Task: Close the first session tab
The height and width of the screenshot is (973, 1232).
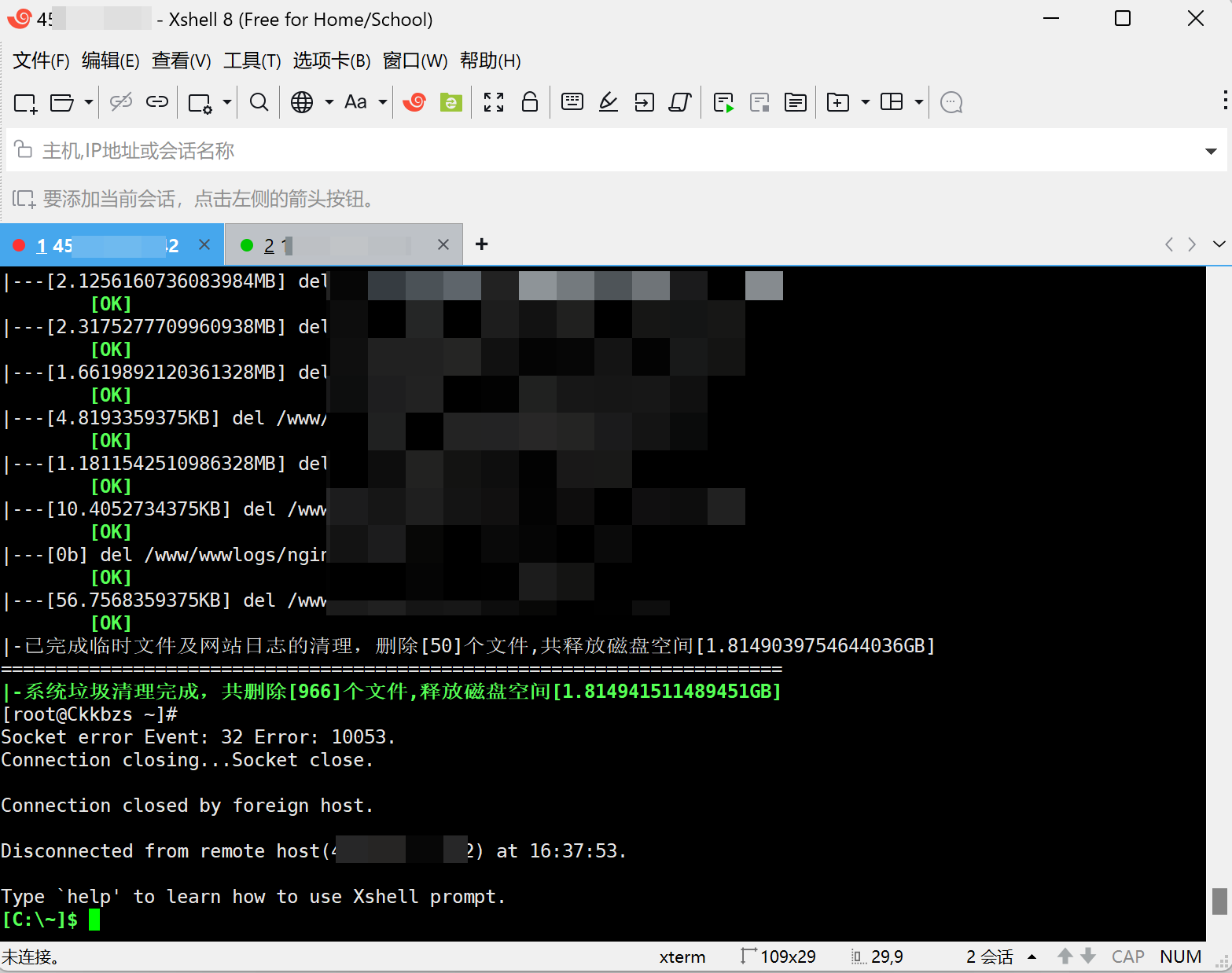Action: [204, 244]
